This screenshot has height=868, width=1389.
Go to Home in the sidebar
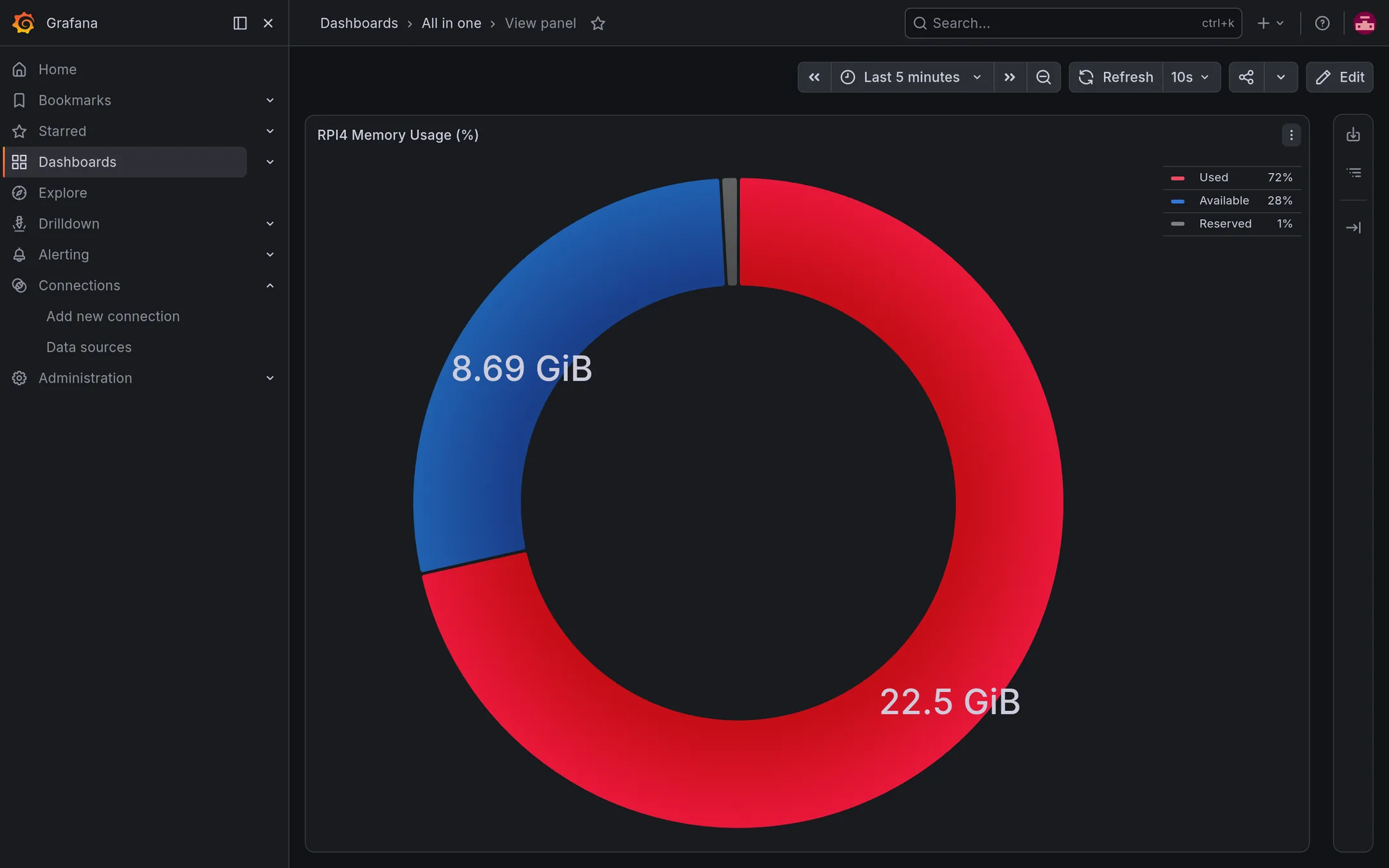click(57, 69)
